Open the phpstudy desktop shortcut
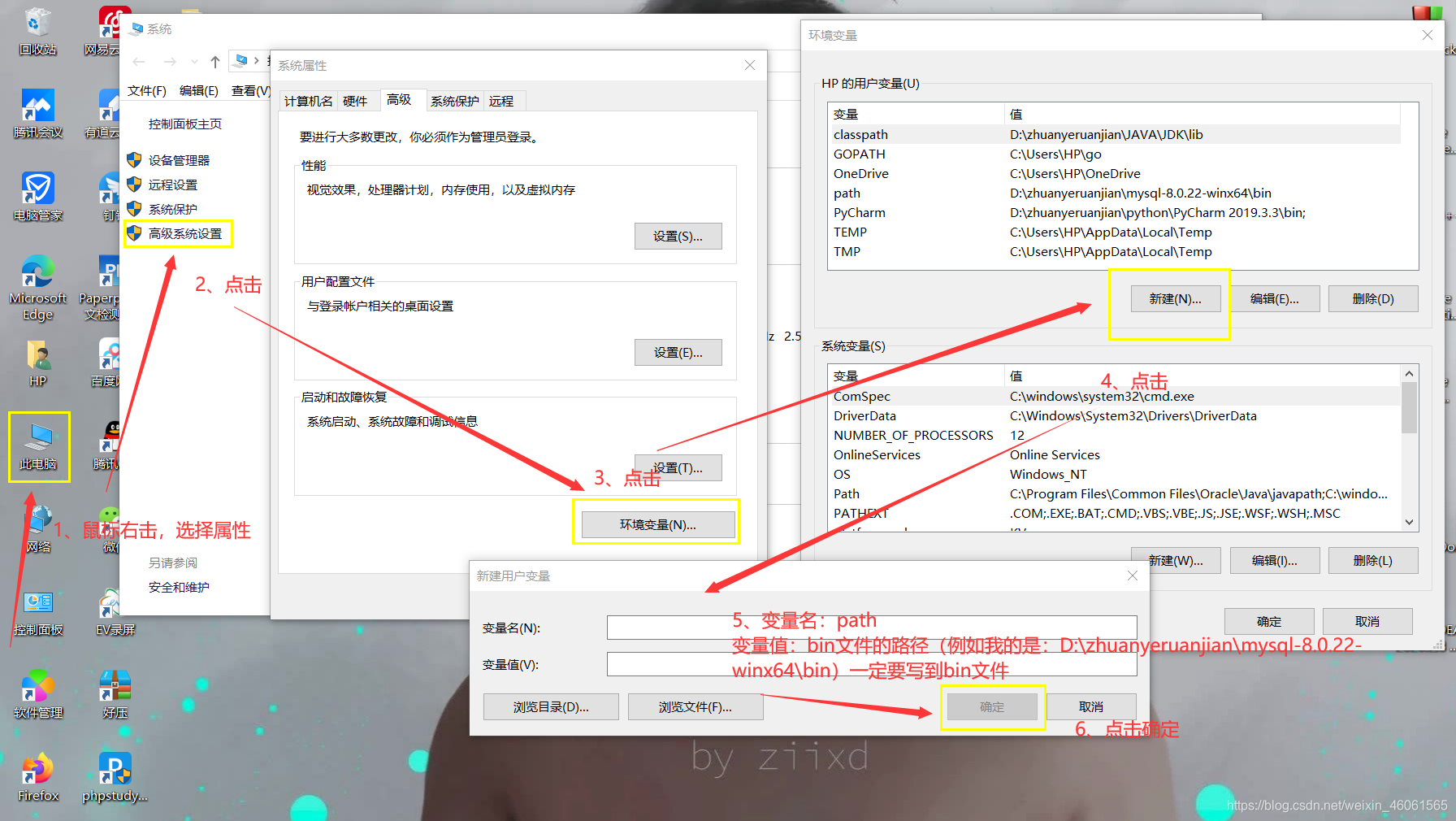The image size is (1456, 821). click(x=115, y=778)
